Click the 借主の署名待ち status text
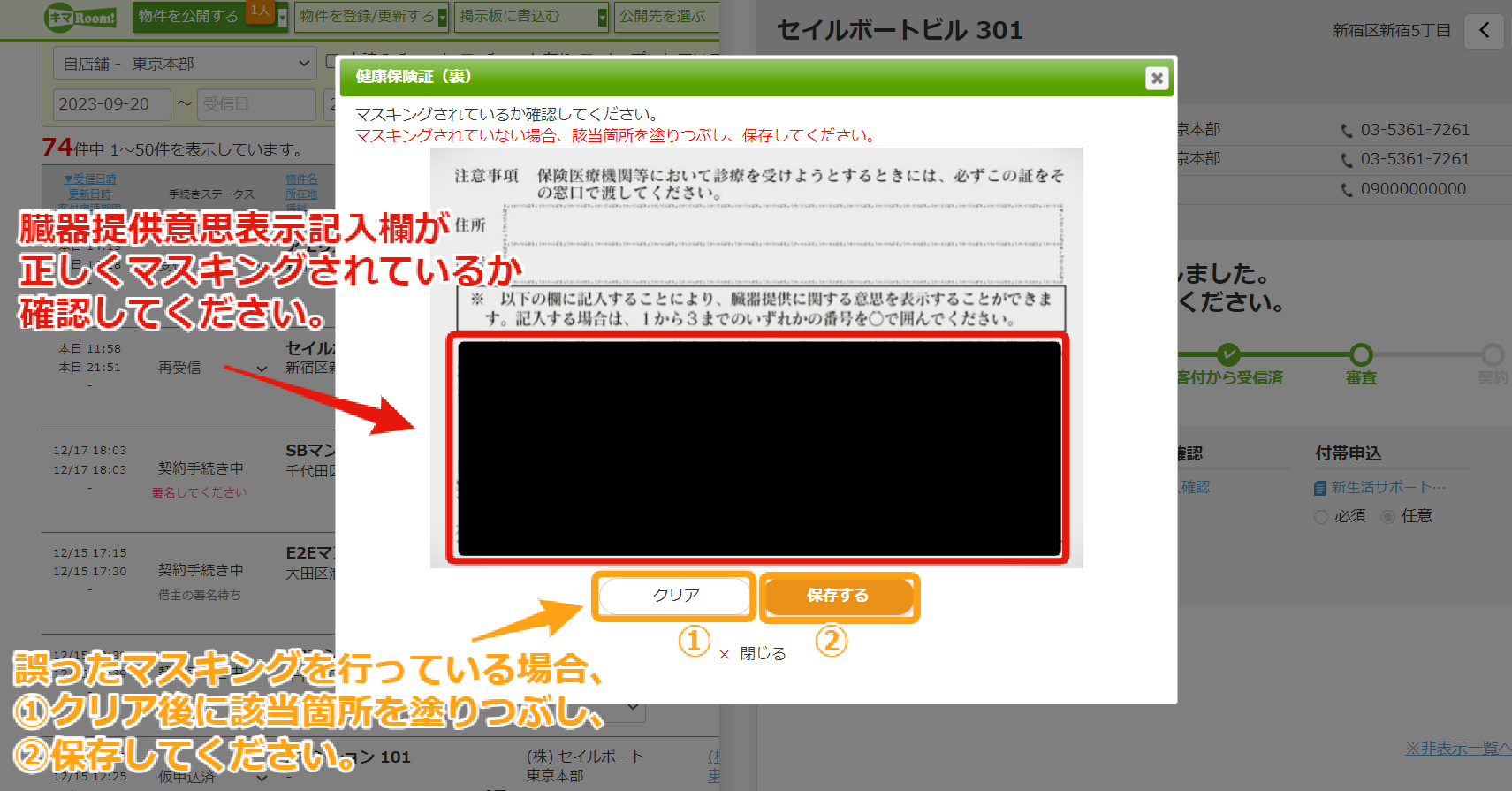 200,596
